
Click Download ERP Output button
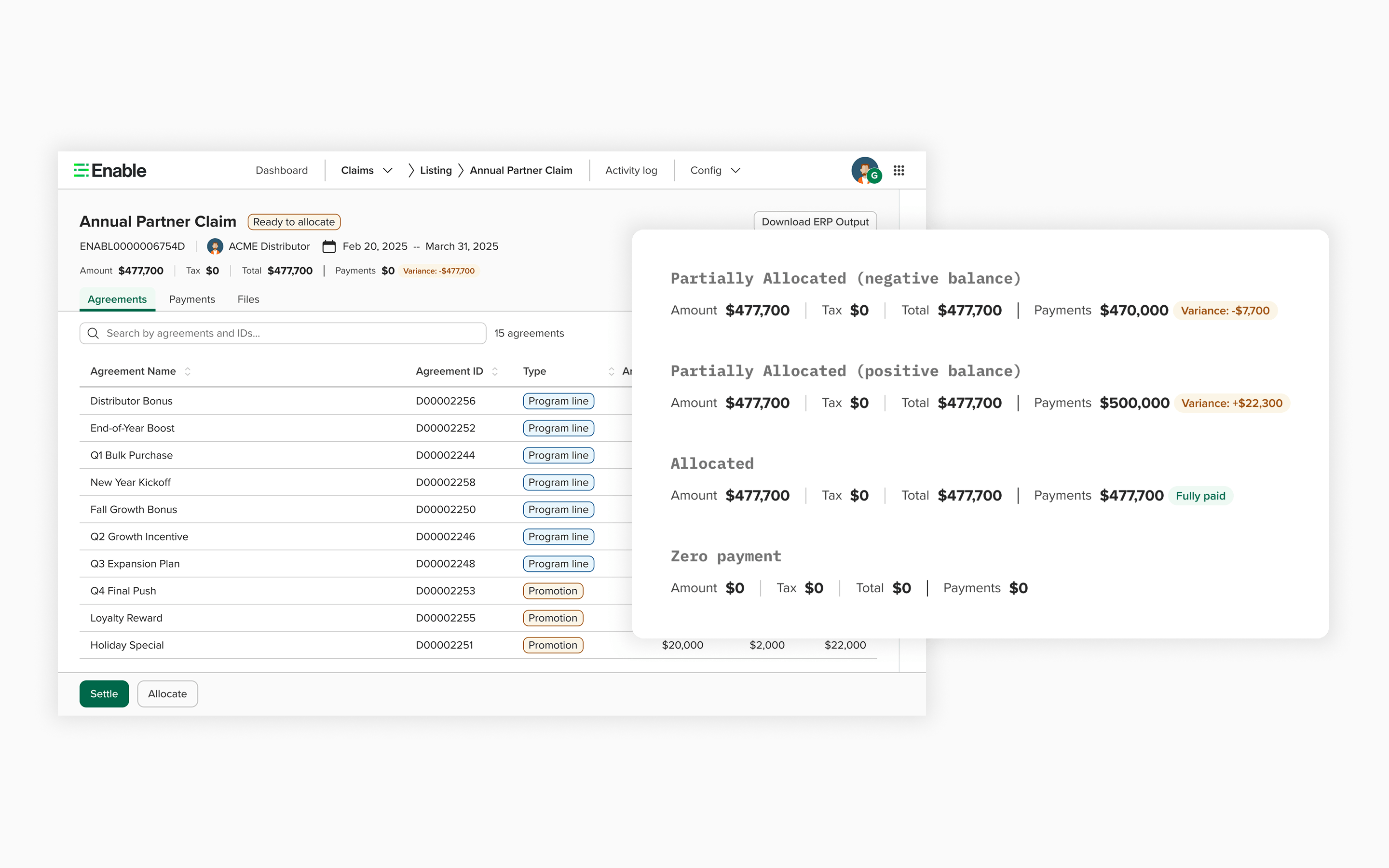pyautogui.click(x=815, y=222)
